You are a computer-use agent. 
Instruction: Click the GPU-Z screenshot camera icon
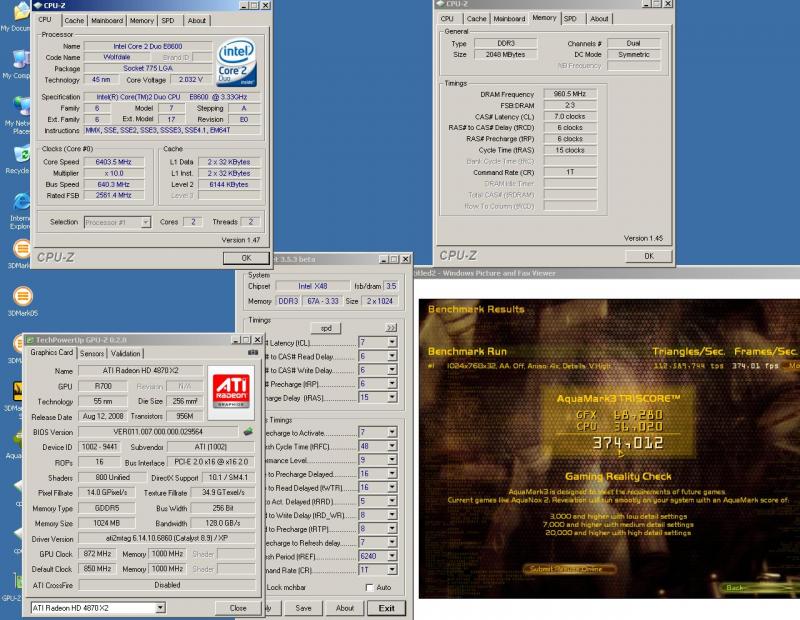(x=253, y=353)
